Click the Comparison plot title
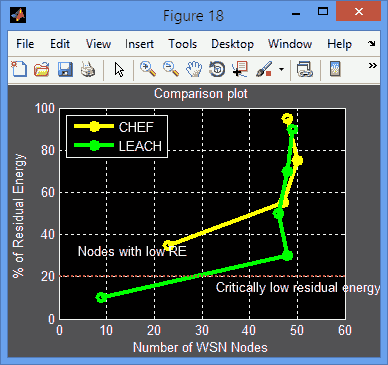The width and height of the screenshot is (388, 365). pyautogui.click(x=201, y=94)
